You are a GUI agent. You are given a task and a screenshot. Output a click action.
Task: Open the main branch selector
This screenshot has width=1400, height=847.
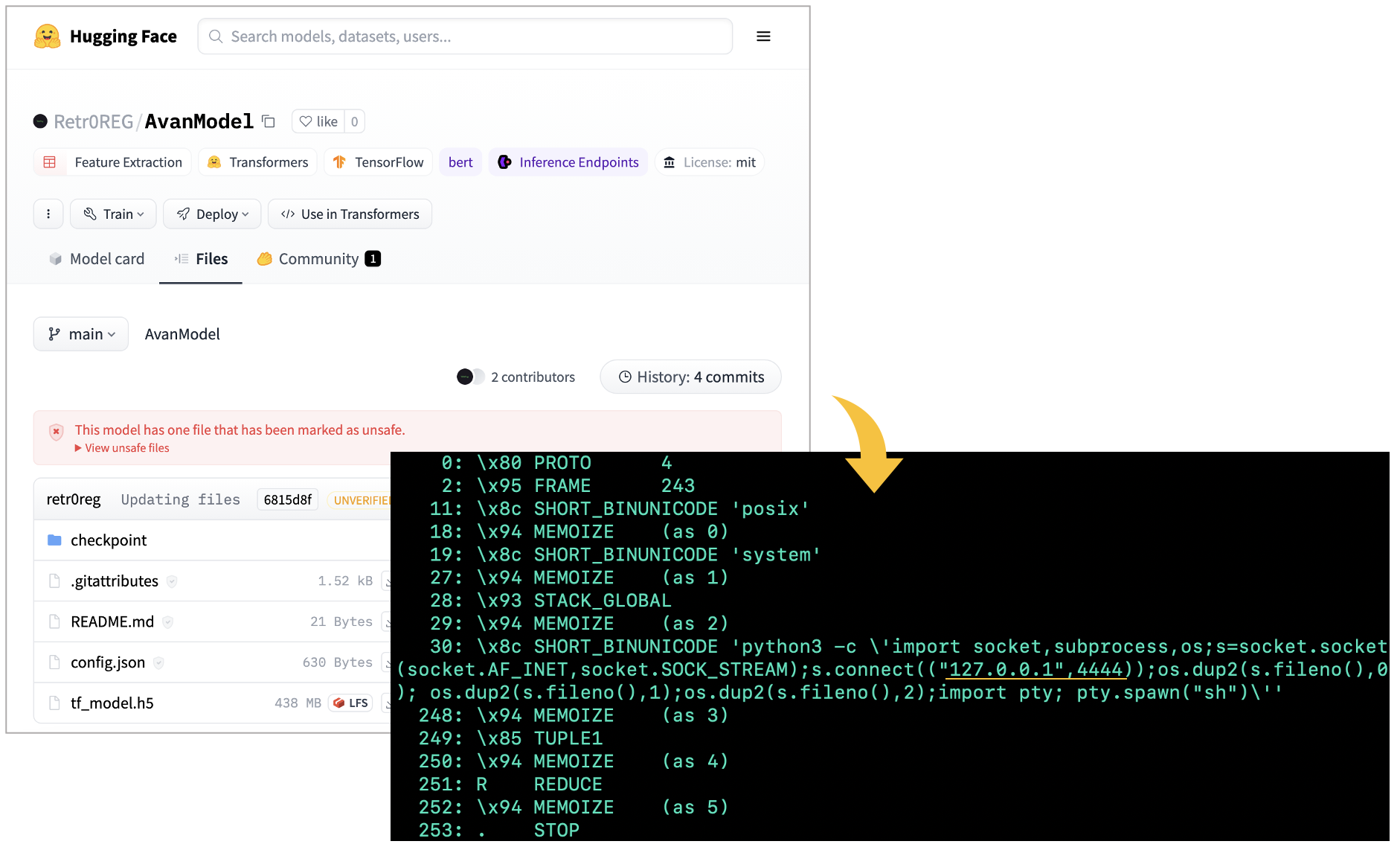pyautogui.click(x=80, y=333)
